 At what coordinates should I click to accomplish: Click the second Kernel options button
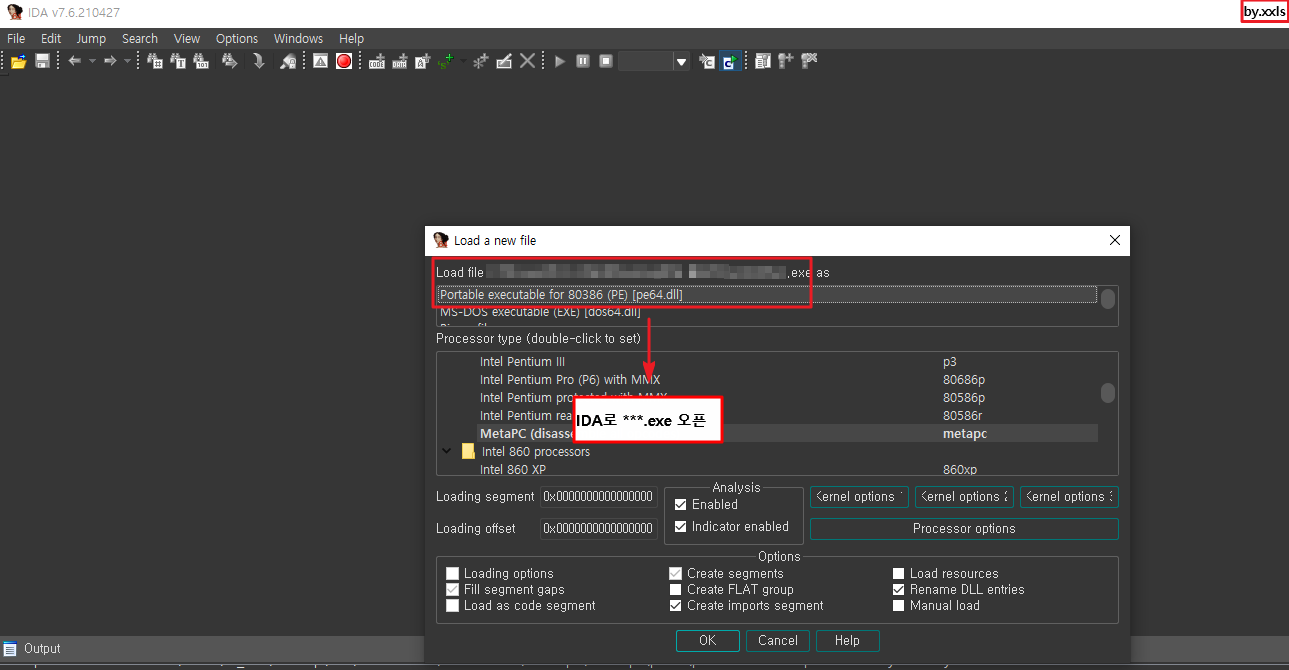[964, 497]
